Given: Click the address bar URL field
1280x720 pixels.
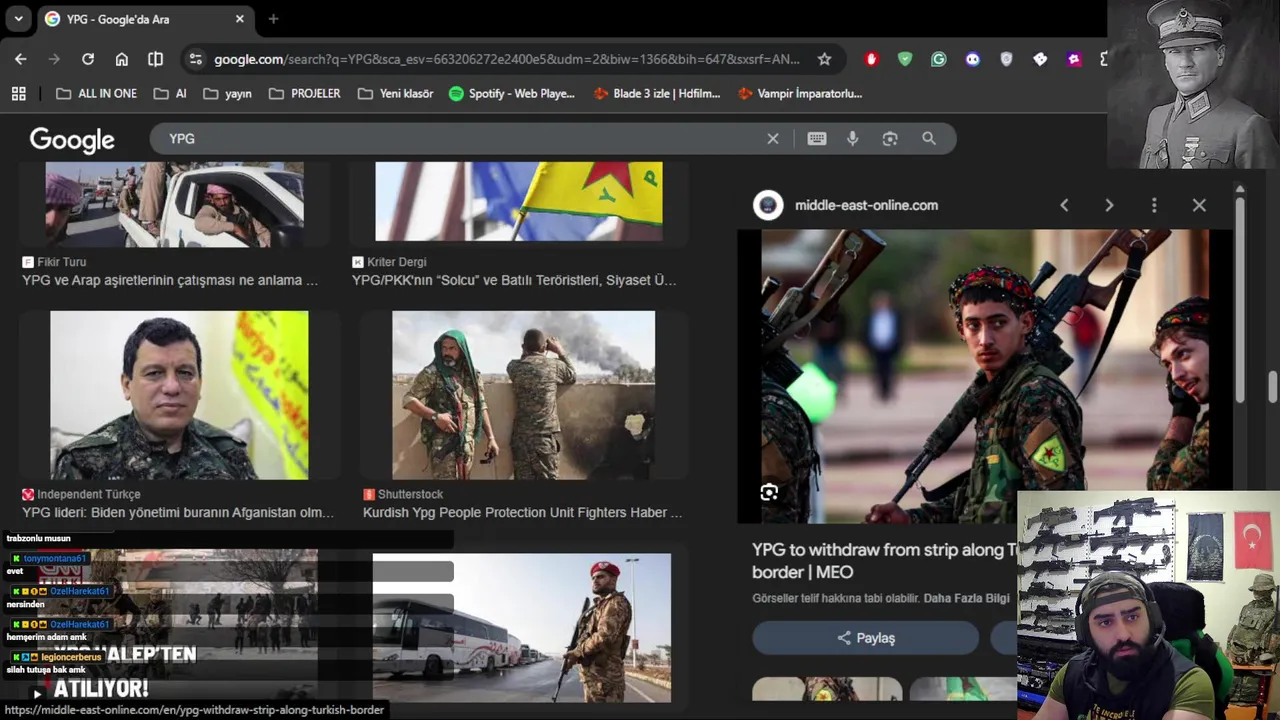Looking at the screenshot, I should [x=507, y=59].
